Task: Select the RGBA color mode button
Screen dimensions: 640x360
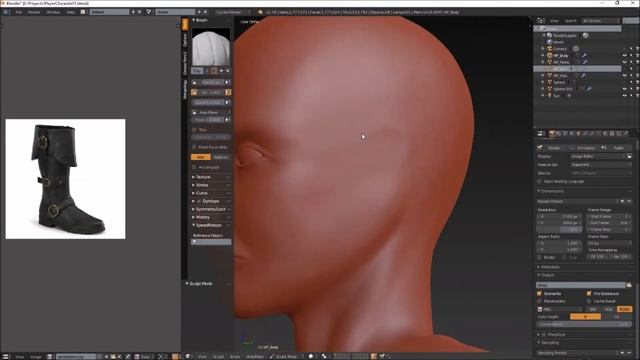Action: click(624, 309)
